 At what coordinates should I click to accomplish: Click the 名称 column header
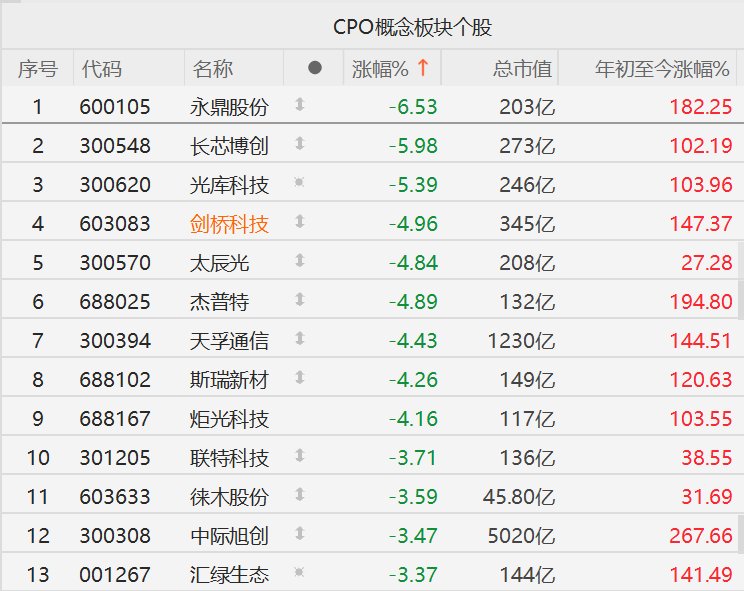213,69
